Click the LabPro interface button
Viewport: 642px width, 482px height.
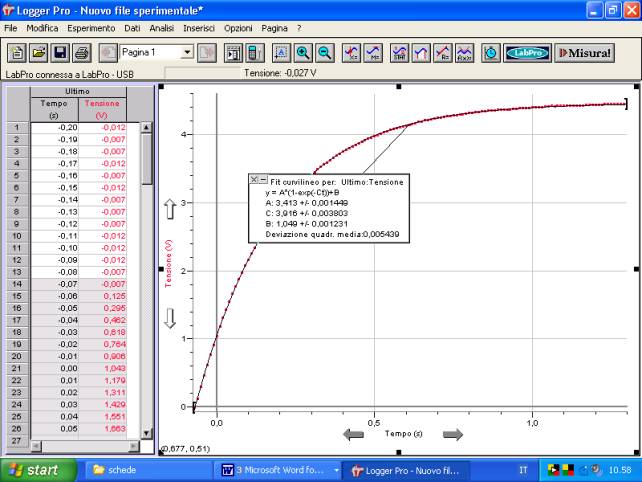tap(527, 53)
